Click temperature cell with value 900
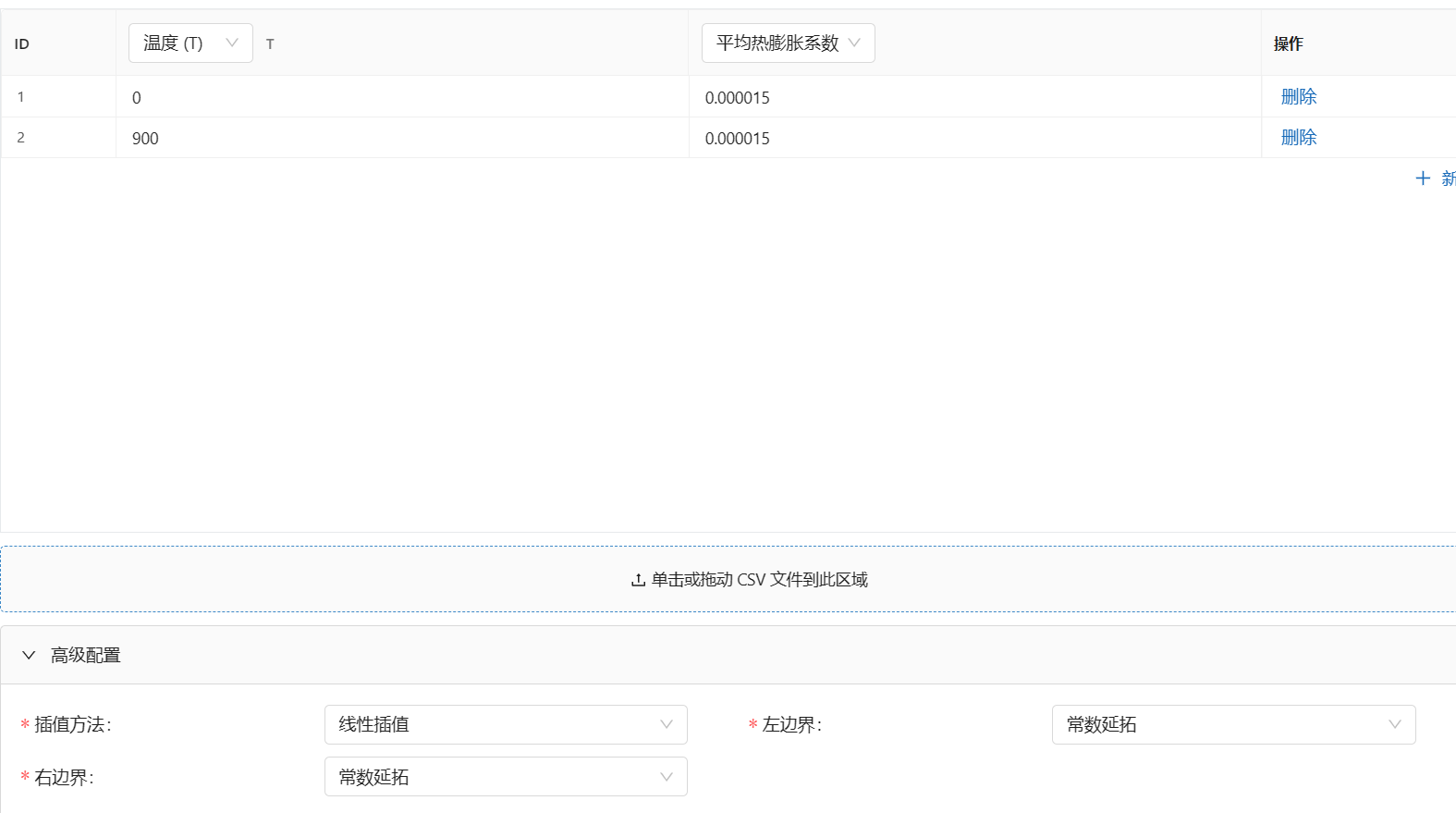 [x=402, y=138]
